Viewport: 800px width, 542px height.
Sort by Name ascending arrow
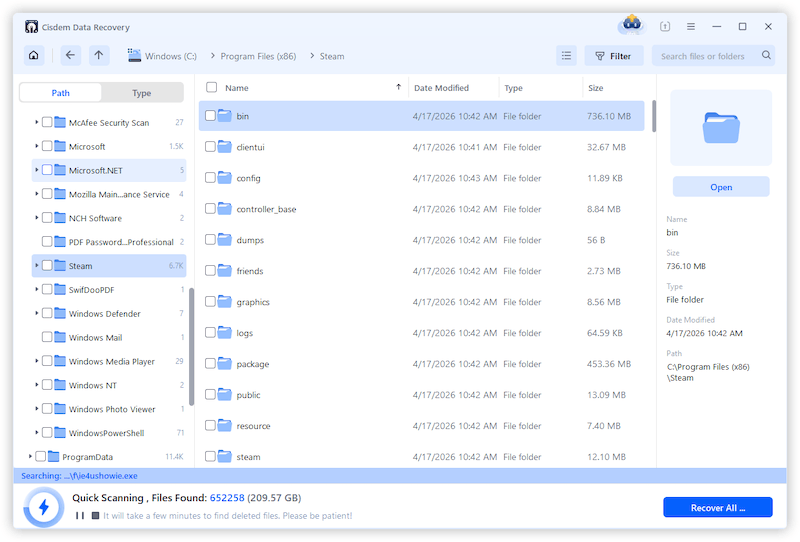[x=398, y=87]
